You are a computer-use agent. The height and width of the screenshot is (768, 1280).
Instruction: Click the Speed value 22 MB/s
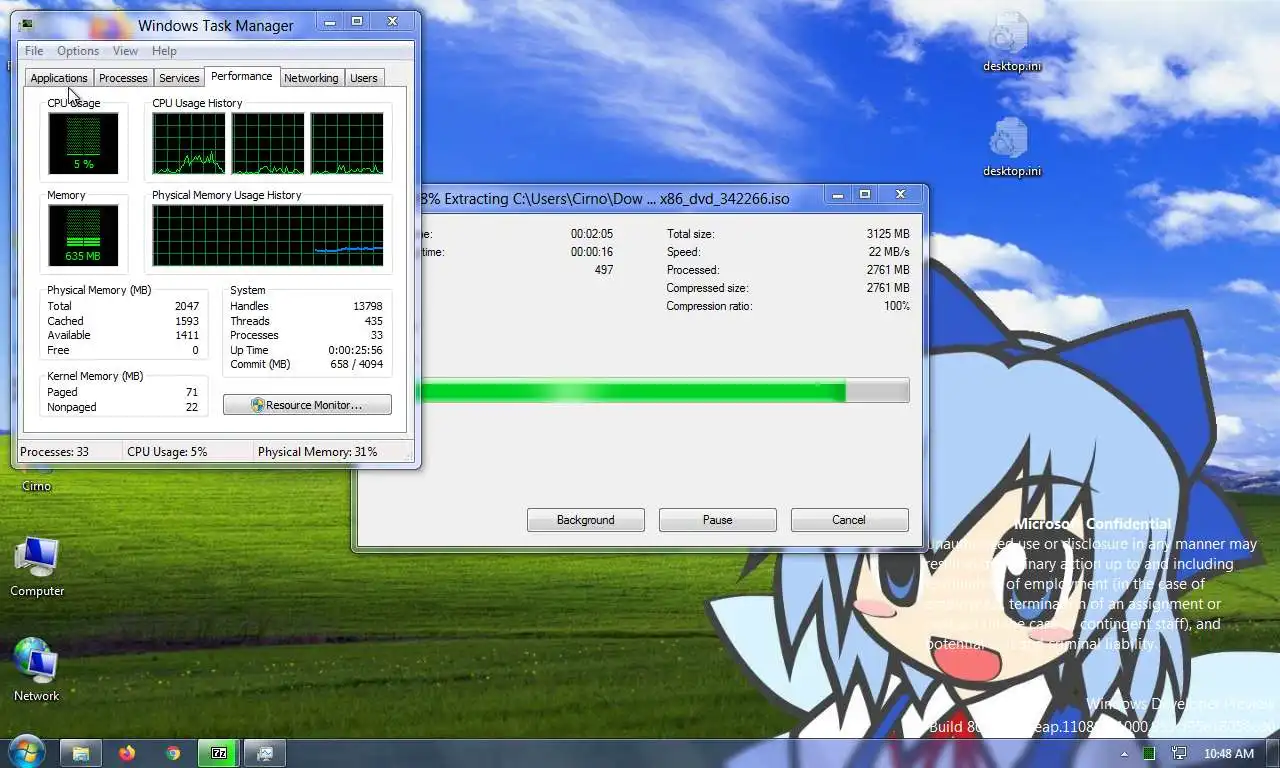889,252
